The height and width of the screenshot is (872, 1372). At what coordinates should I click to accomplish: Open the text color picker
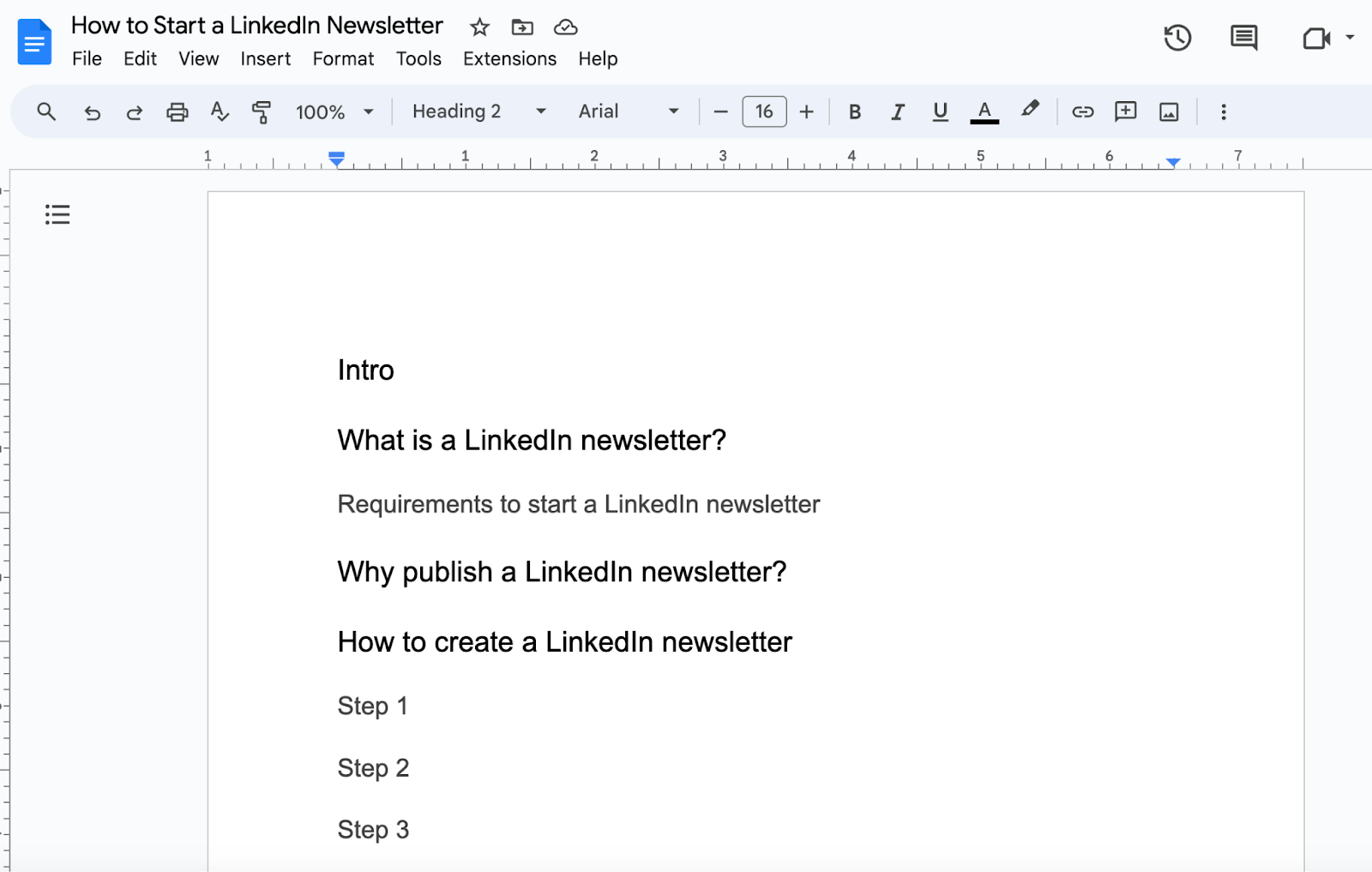pyautogui.click(x=984, y=112)
